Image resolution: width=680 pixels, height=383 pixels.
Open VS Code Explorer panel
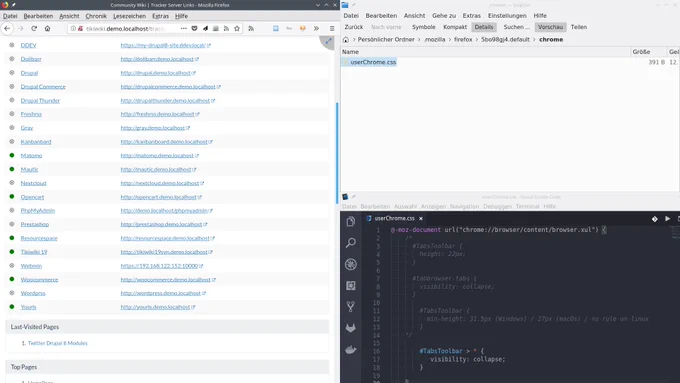351,221
